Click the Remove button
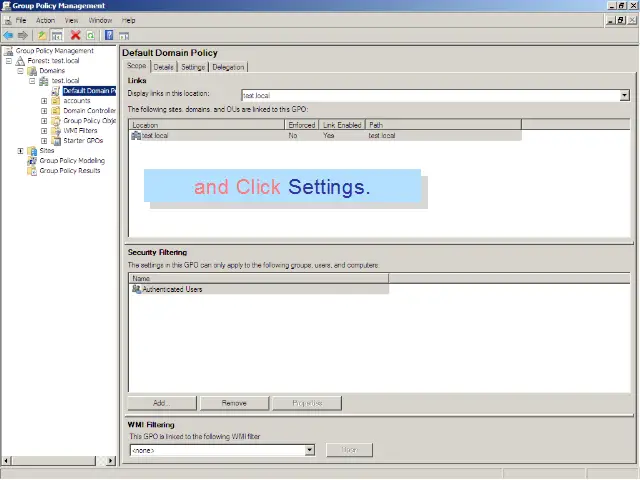Image resolution: width=640 pixels, height=480 pixels. pos(234,403)
